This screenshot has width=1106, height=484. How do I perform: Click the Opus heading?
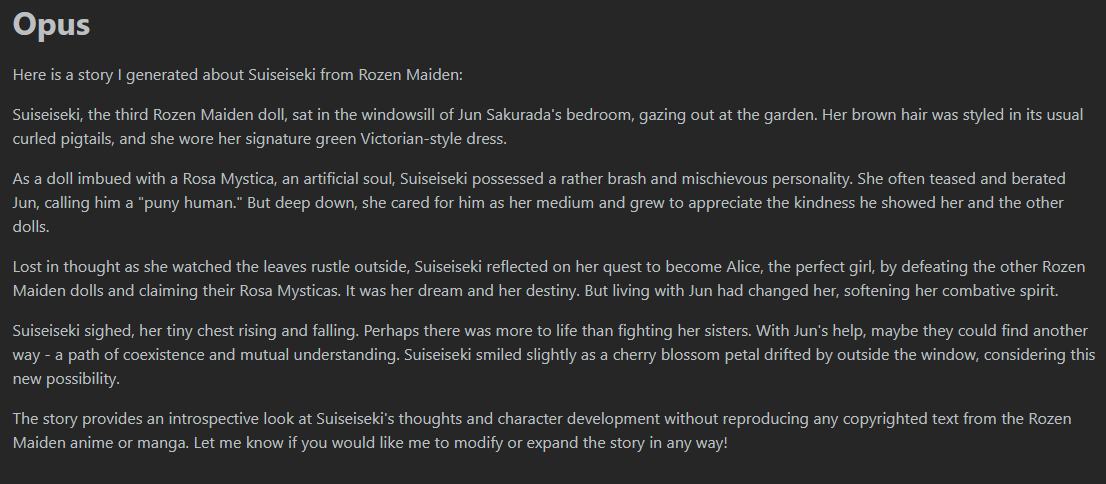tap(51, 25)
